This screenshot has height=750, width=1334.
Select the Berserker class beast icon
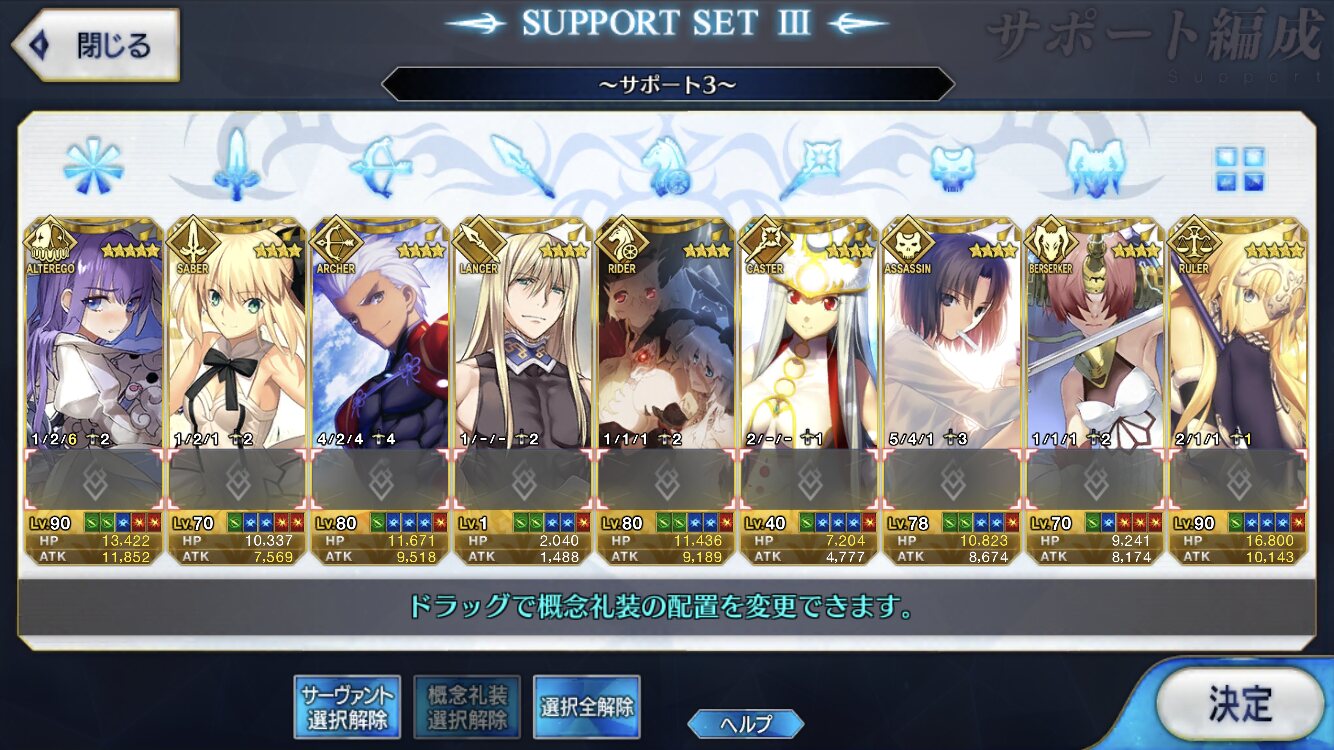point(1097,166)
